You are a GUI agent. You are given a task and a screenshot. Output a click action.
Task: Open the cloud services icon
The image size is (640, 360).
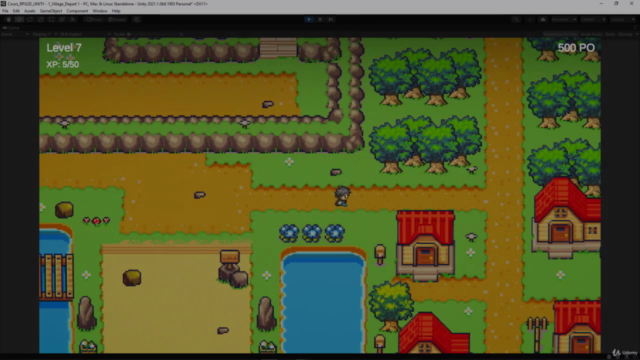click(x=543, y=19)
